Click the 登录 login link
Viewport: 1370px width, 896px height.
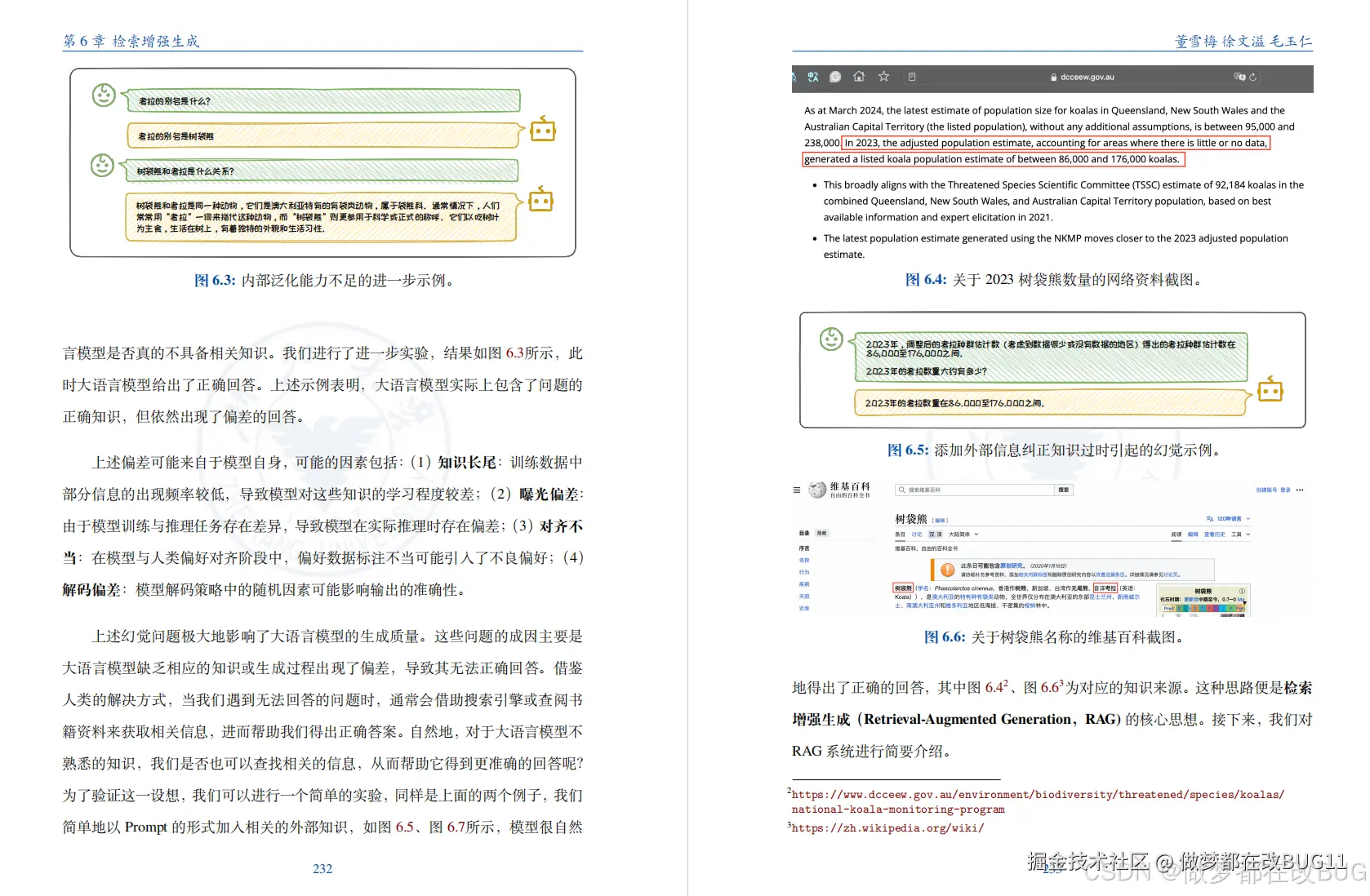pos(1286,490)
